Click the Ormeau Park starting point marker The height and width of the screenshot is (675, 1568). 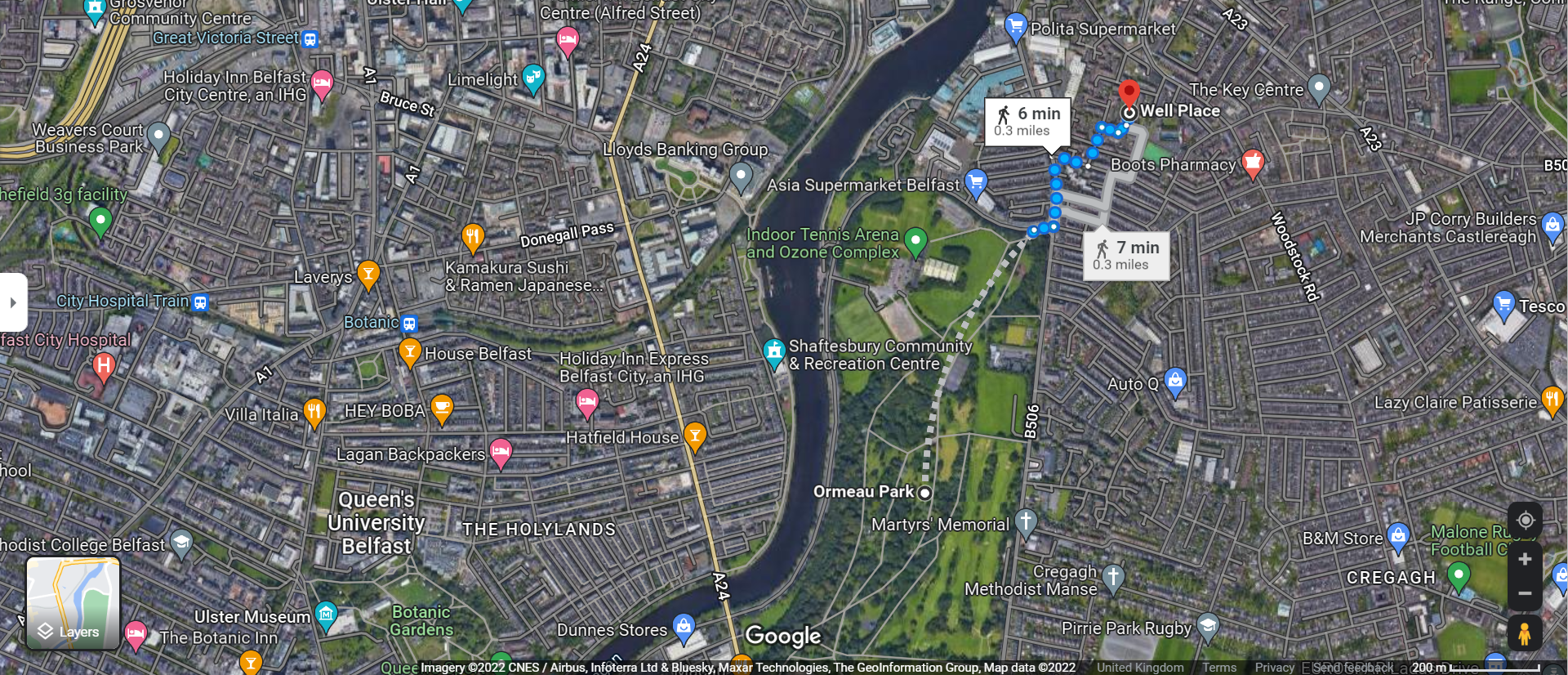(x=924, y=493)
